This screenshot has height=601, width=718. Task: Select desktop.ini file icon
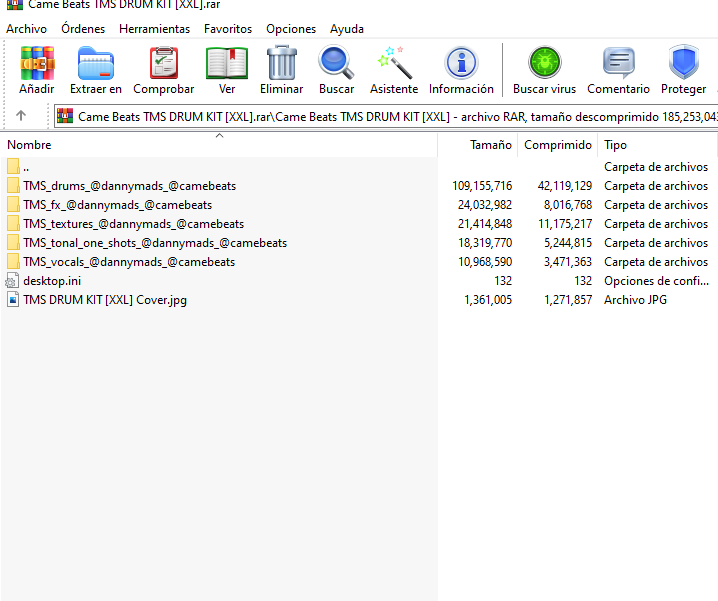pyautogui.click(x=12, y=280)
